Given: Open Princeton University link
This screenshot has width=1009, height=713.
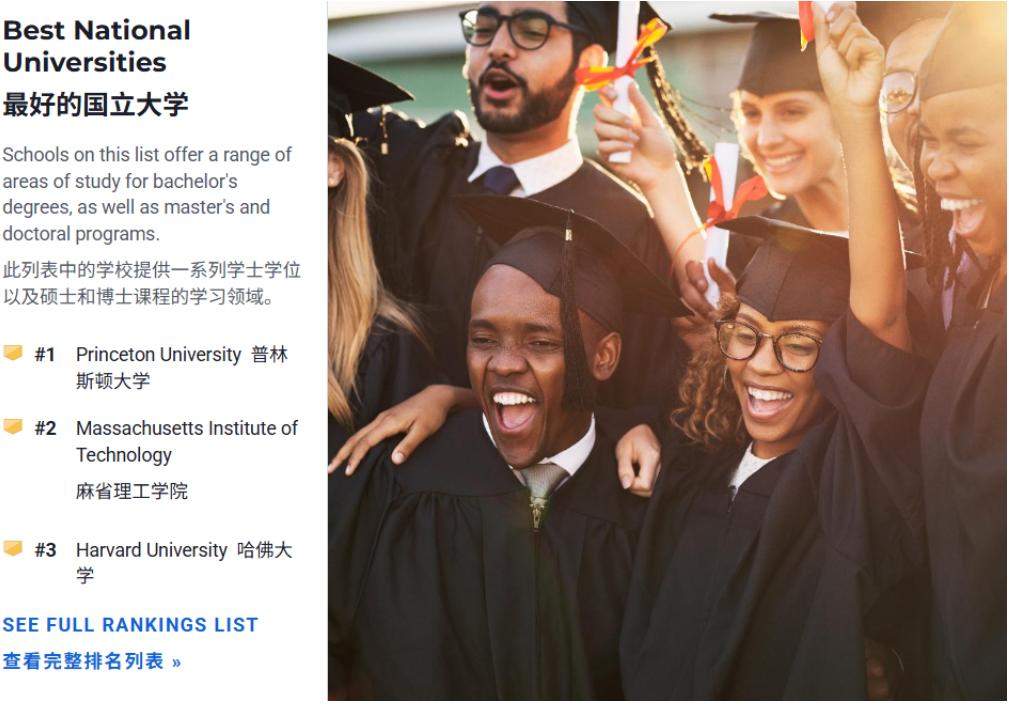Looking at the screenshot, I should click(158, 355).
